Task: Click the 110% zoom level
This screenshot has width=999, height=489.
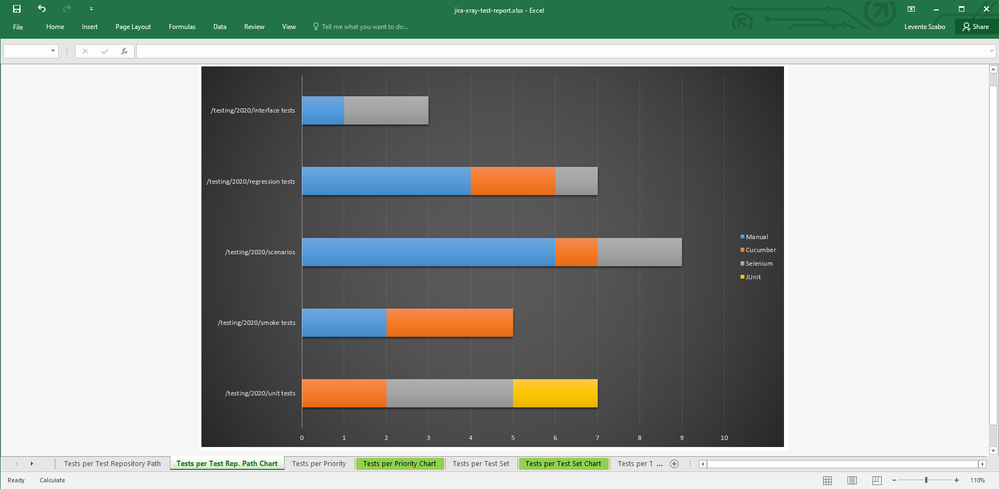Action: pyautogui.click(x=977, y=480)
